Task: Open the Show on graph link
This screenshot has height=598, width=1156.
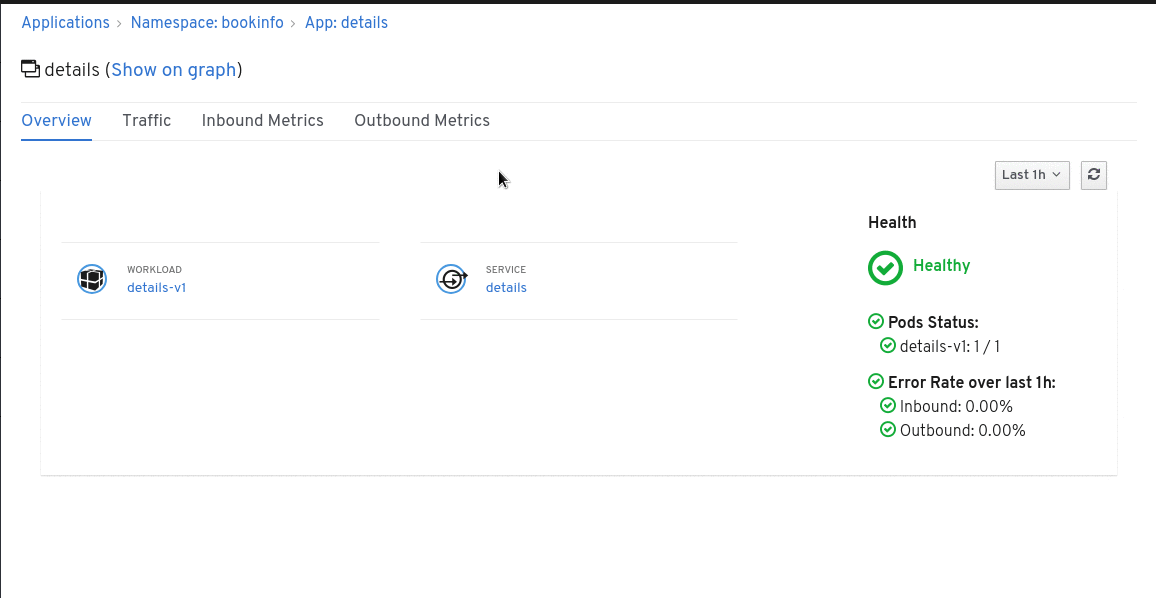Action: pyautogui.click(x=174, y=69)
